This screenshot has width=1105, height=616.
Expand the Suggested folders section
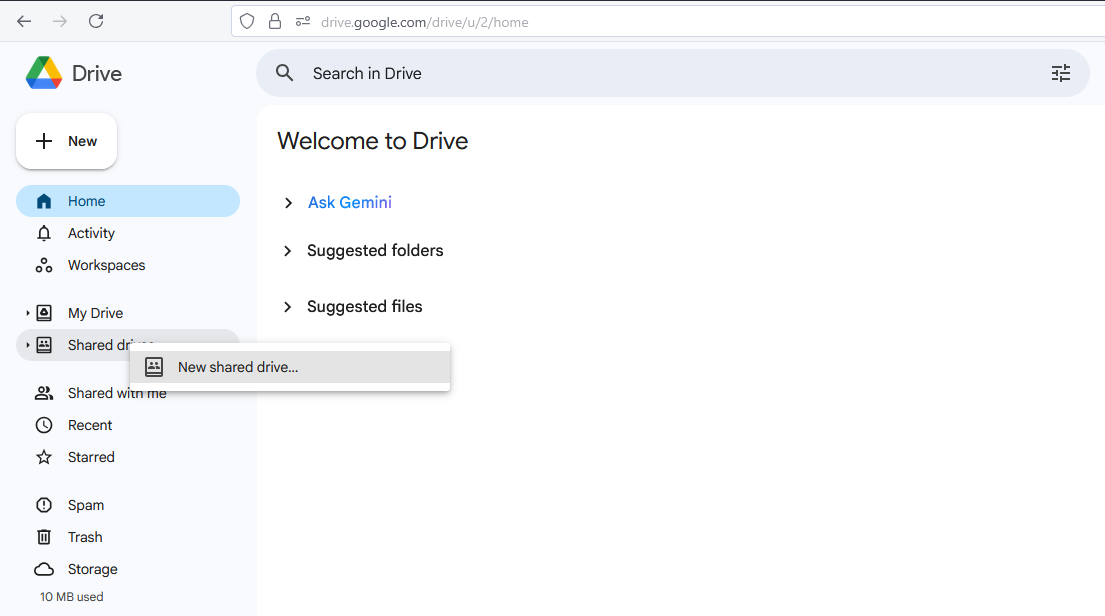coord(287,251)
